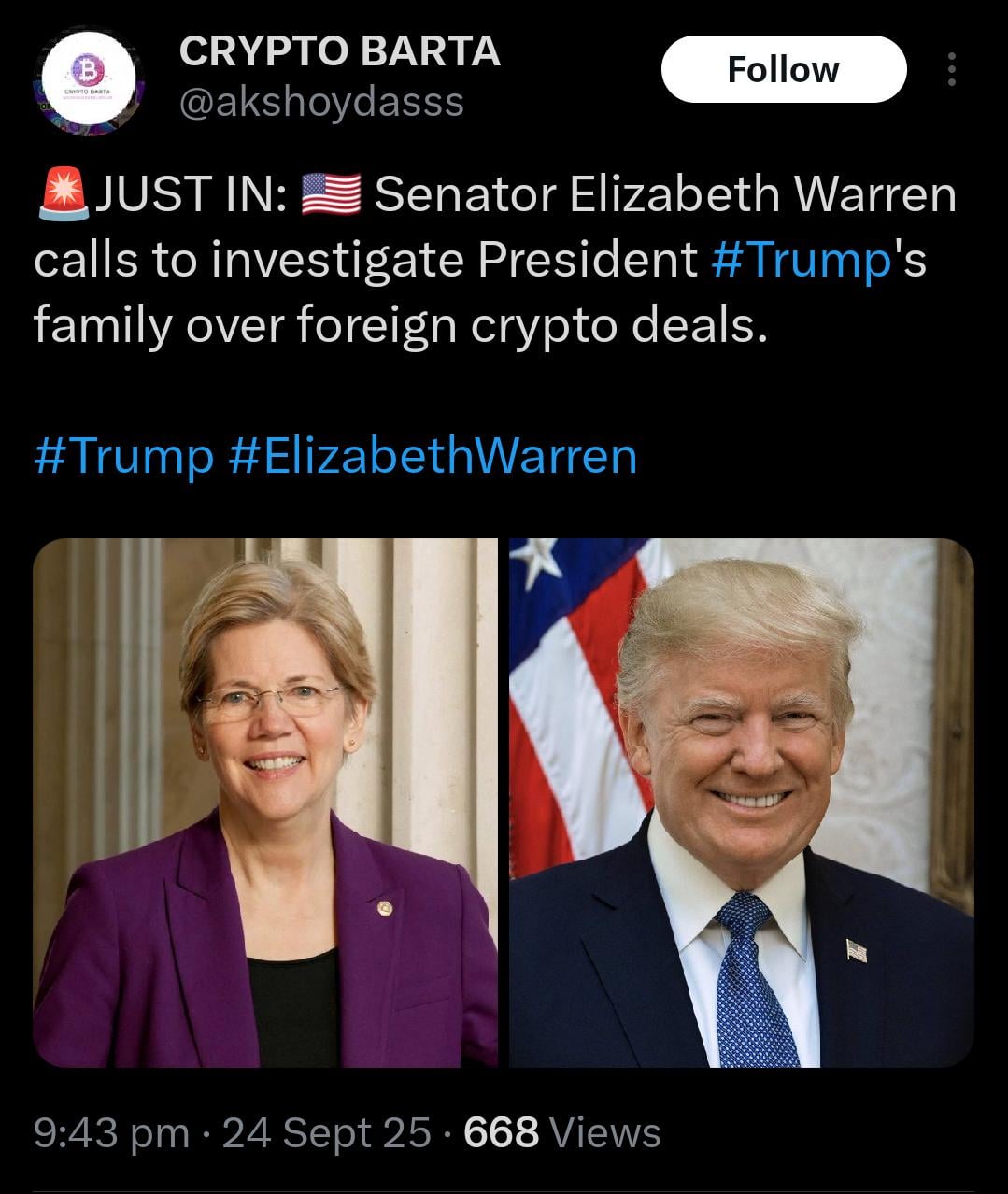The height and width of the screenshot is (1194, 1008).
Task: Open the CRYPTO BARTA display name
Action: coord(339,51)
